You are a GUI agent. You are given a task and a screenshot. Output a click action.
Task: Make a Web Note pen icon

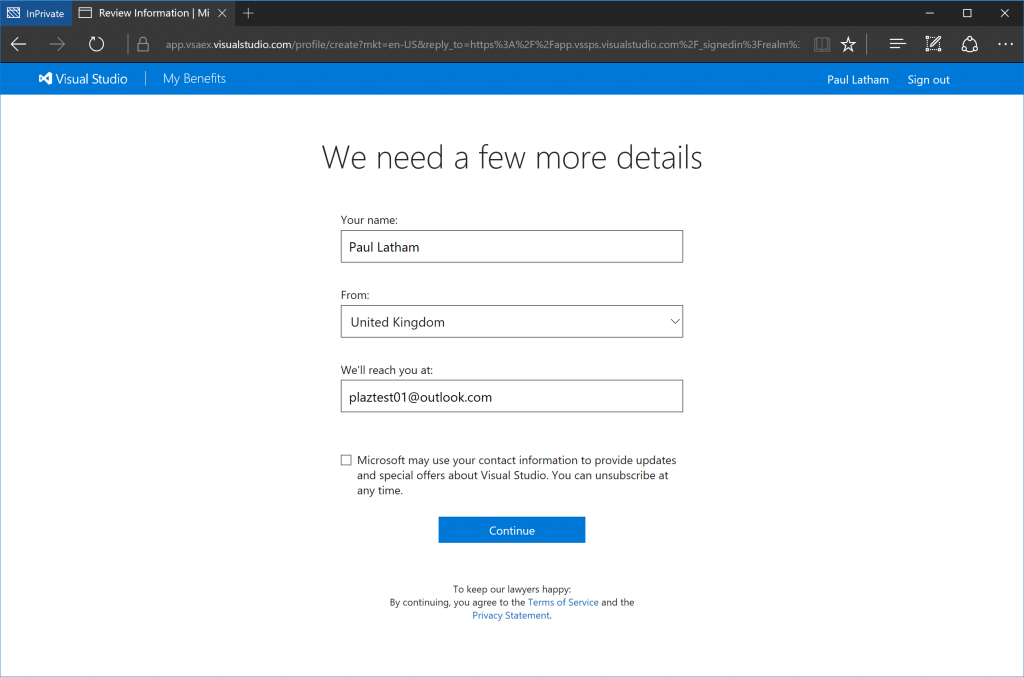933,44
